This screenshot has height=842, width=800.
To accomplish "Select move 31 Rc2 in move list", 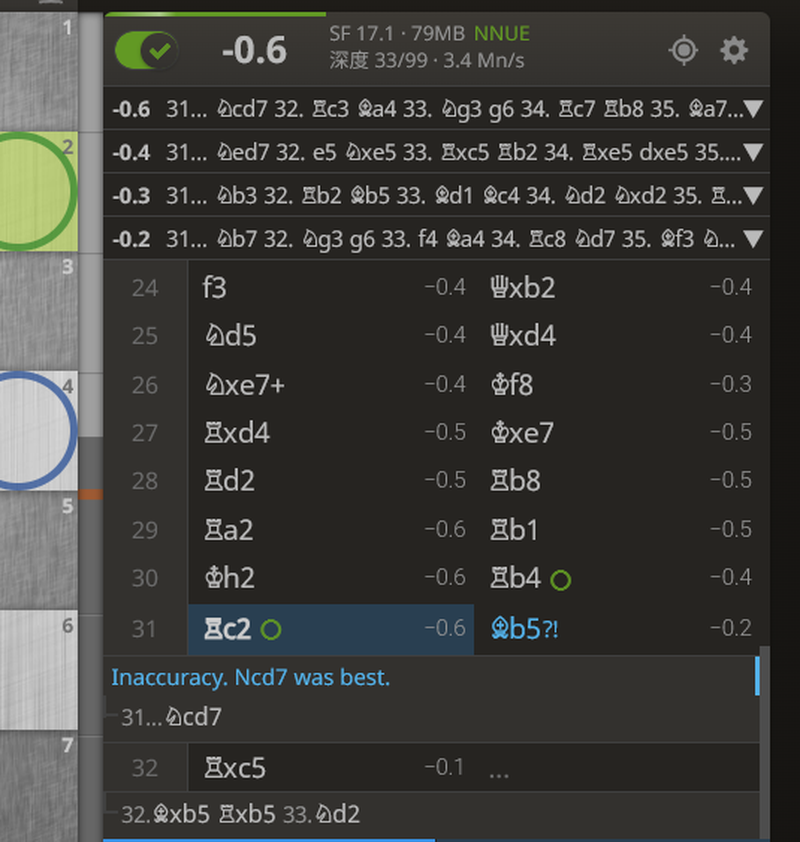I will coord(225,628).
